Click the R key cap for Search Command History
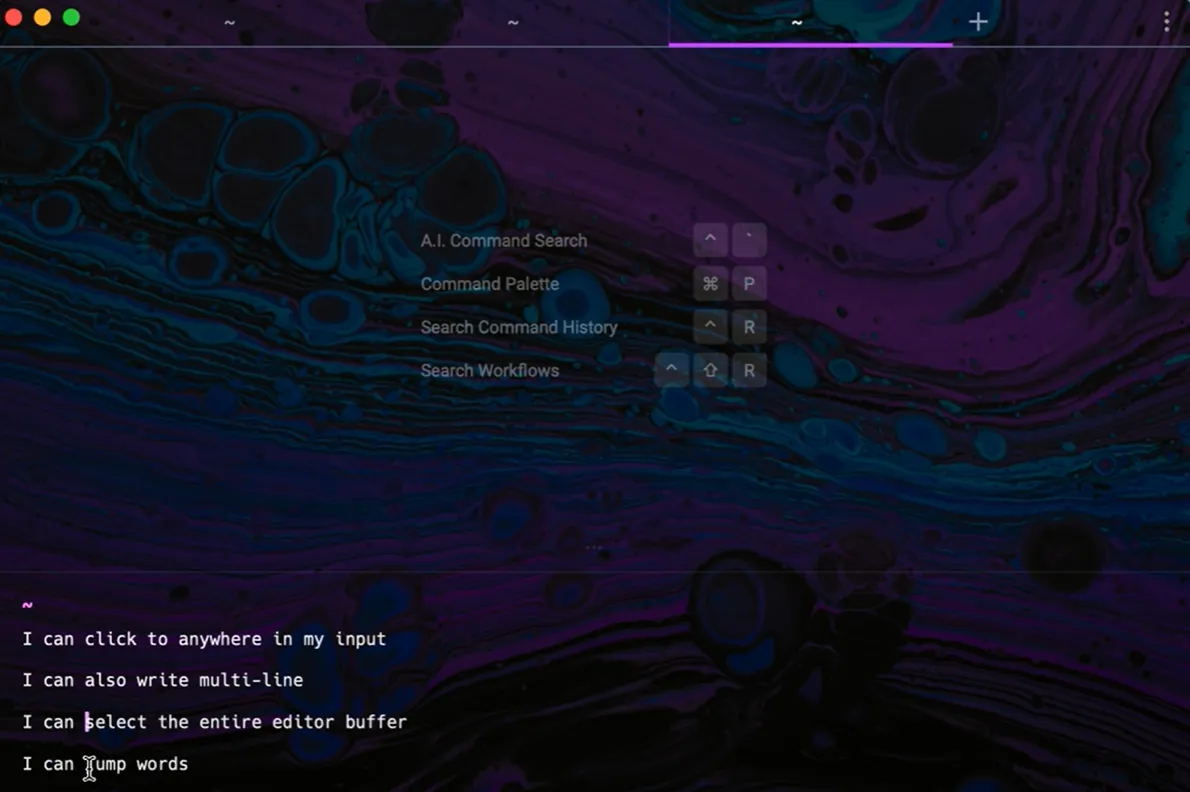Screen dimensions: 1190x792 [749, 327]
